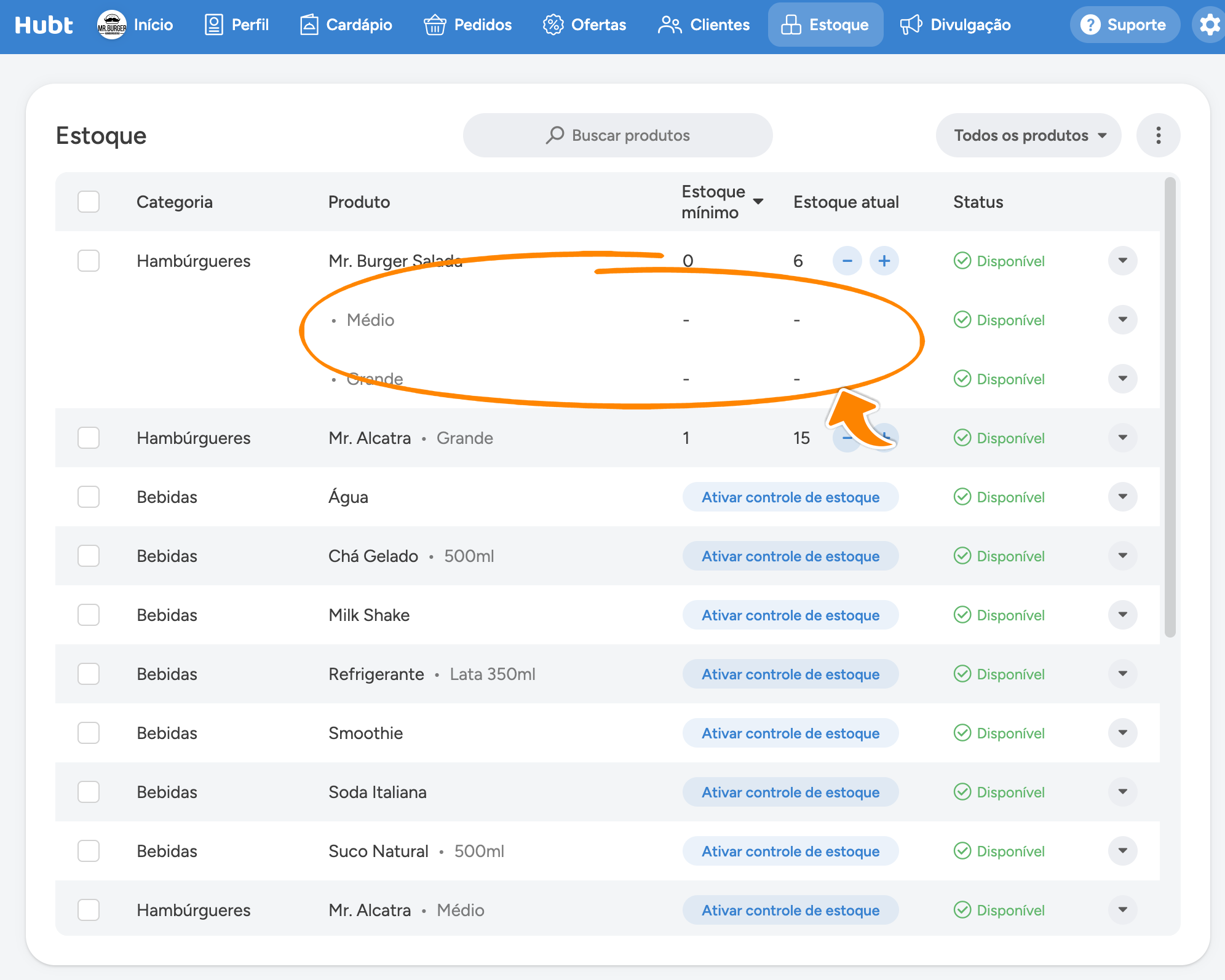Open status dropdown for Médio variant
1225x980 pixels.
point(1122,320)
